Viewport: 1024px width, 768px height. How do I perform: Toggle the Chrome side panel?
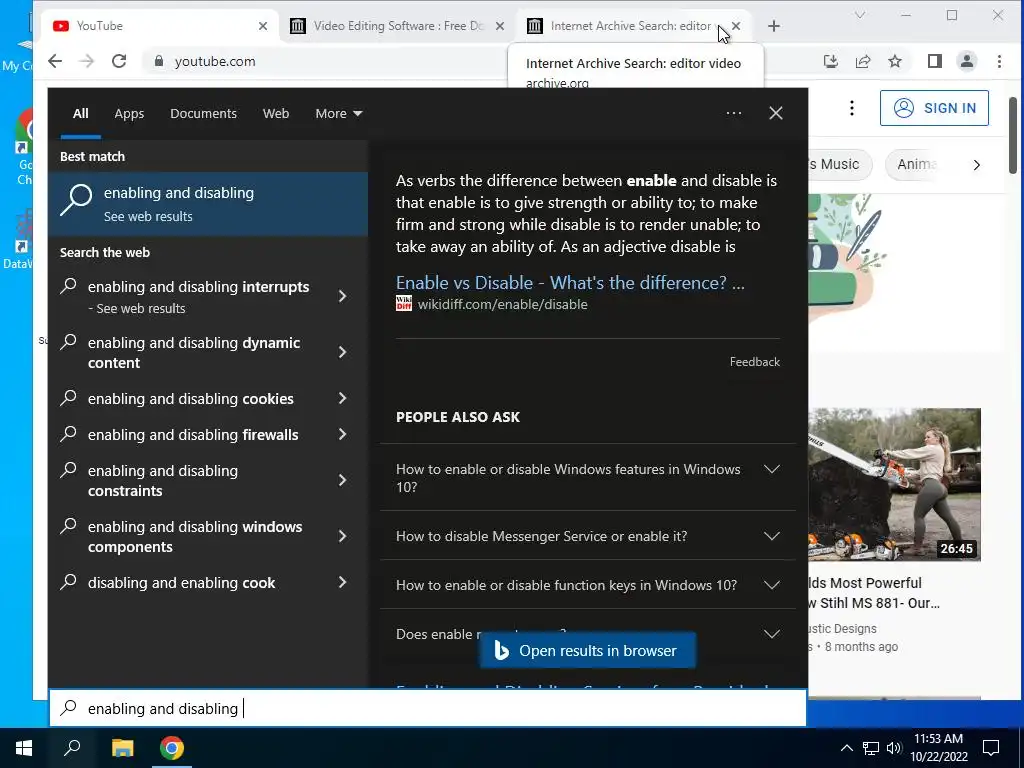[935, 61]
